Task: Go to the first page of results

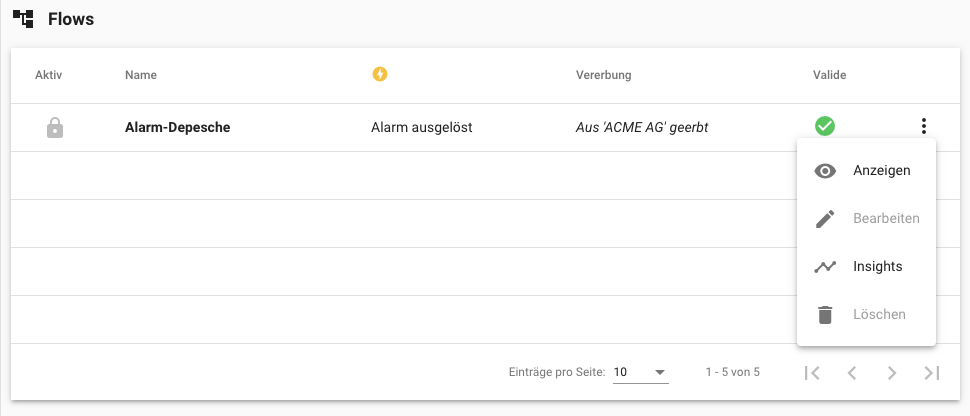Action: point(812,373)
